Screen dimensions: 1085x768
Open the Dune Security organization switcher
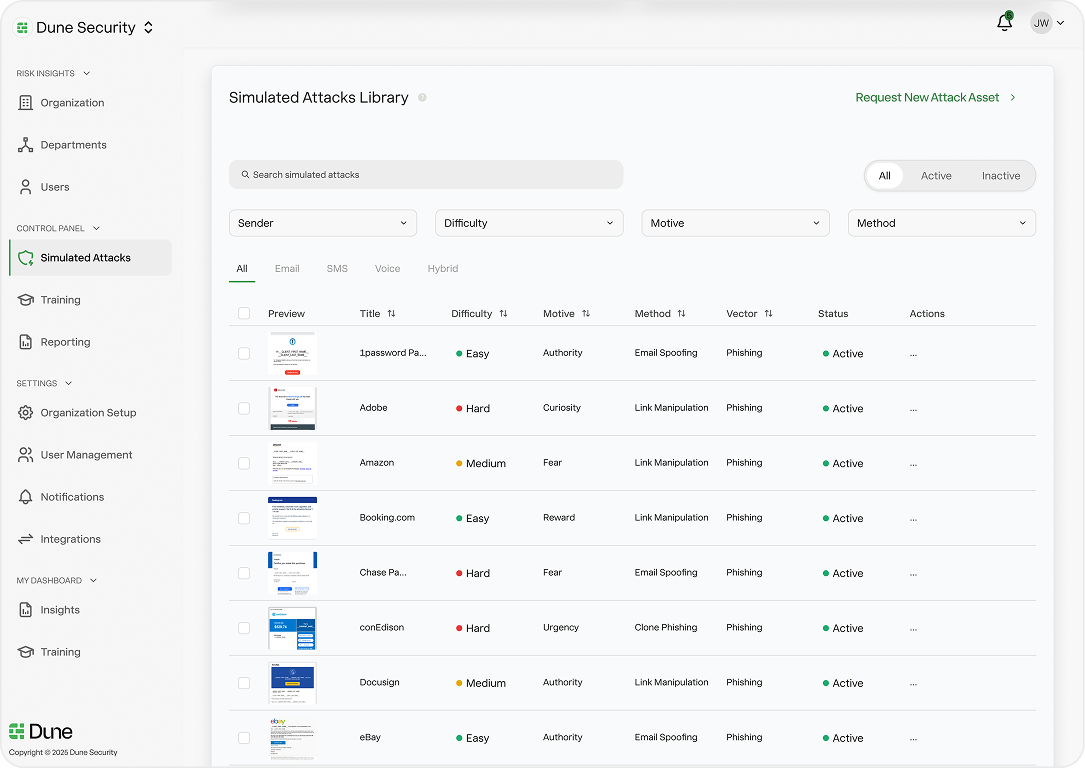148,28
